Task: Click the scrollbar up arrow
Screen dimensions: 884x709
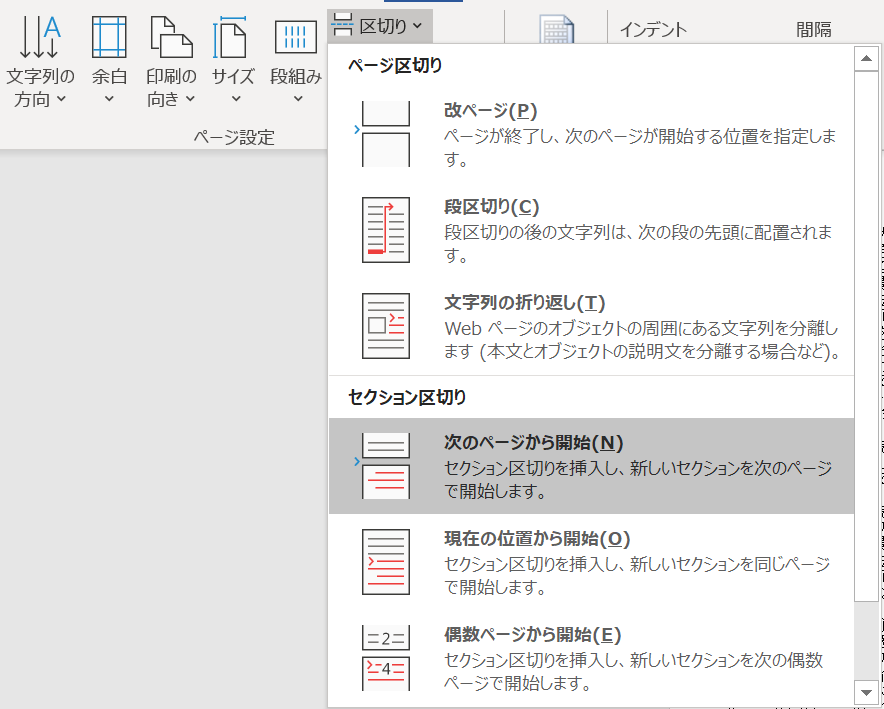Action: pos(866,58)
